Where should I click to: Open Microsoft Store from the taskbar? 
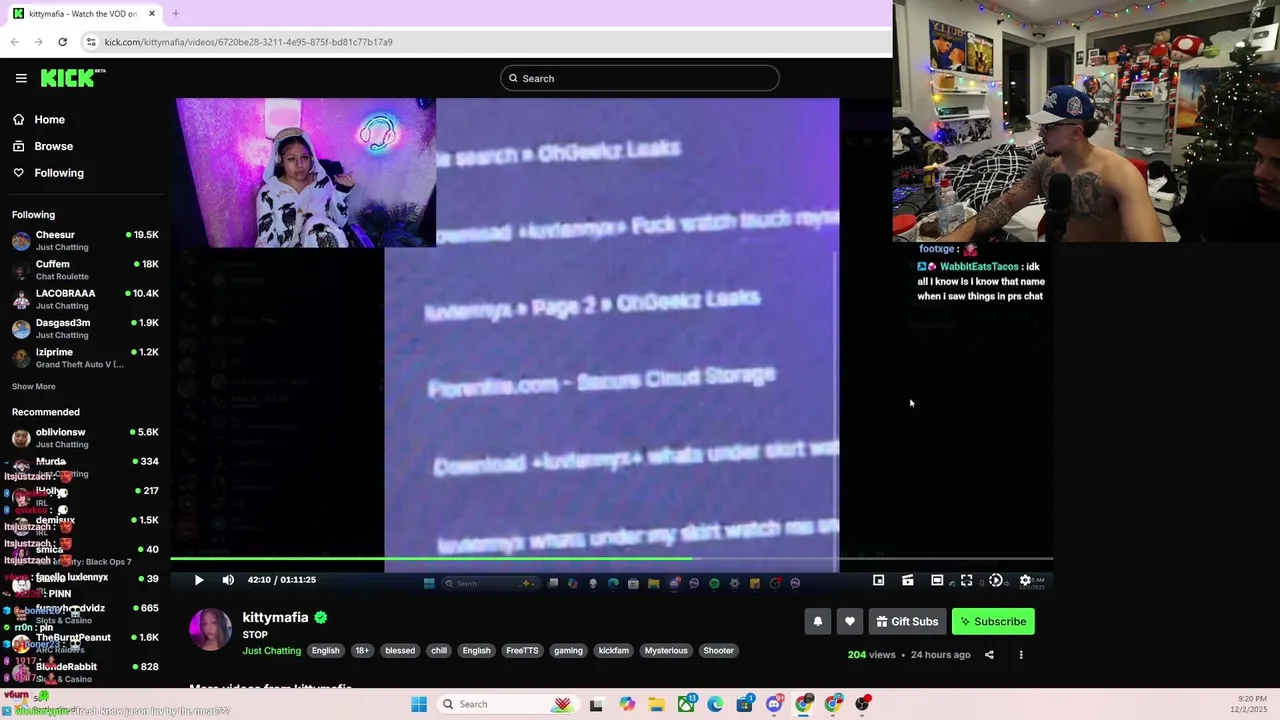pyautogui.click(x=745, y=704)
